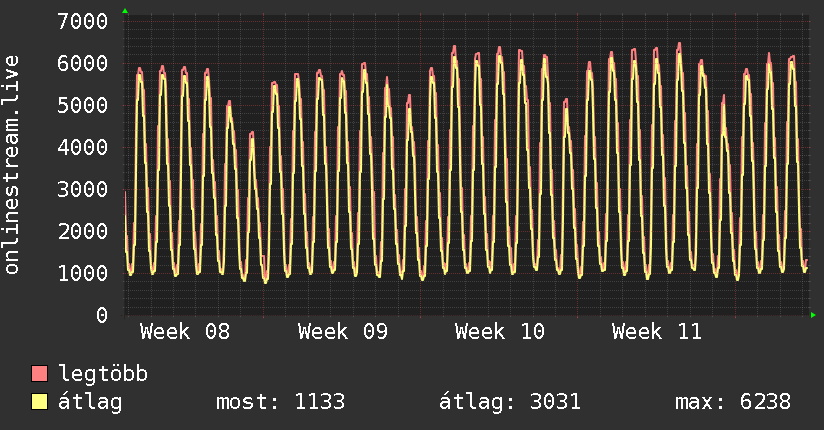
Task: Click the átlag legend label text
Action: [91, 402]
